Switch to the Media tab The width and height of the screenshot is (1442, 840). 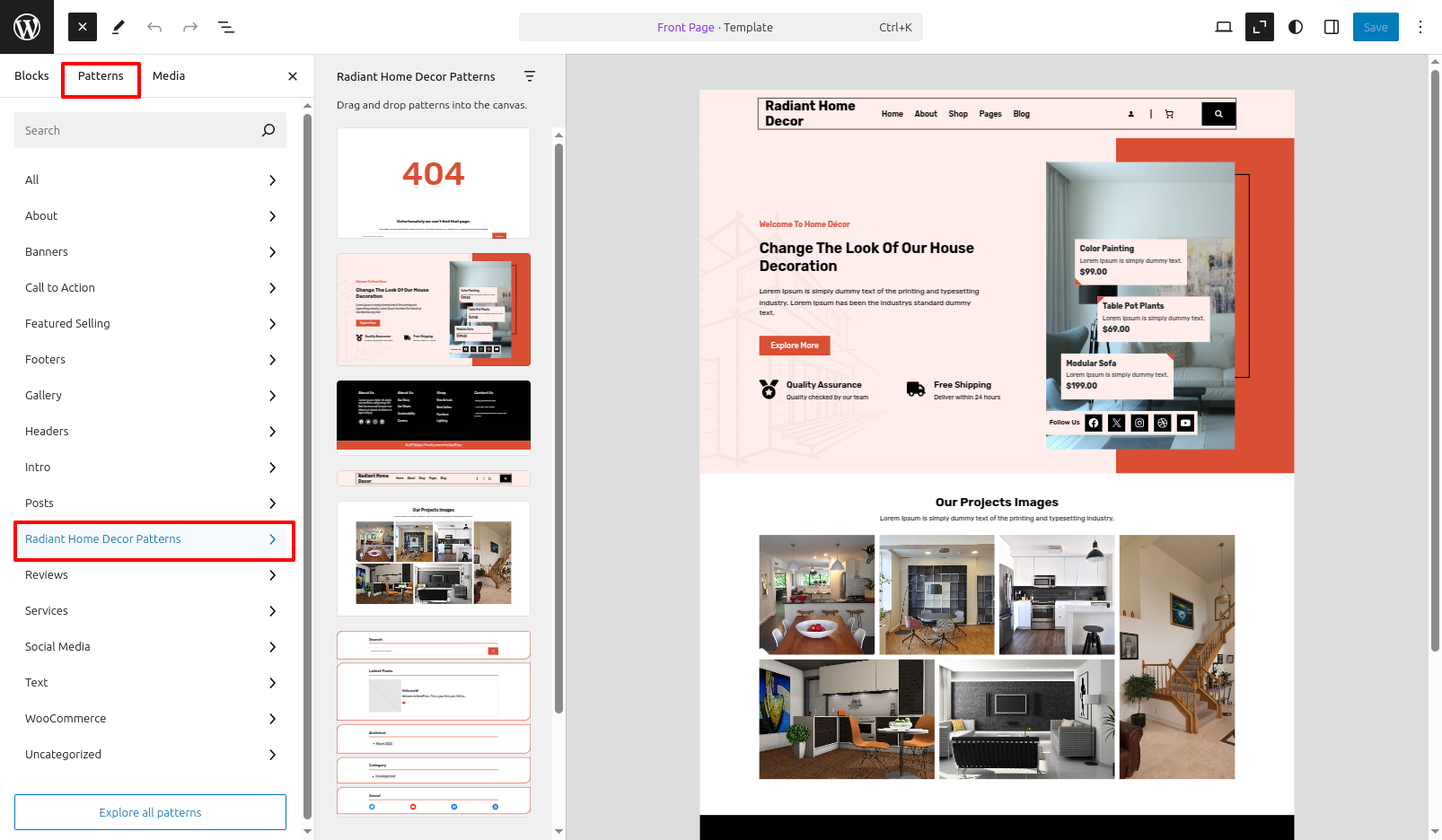coord(169,76)
